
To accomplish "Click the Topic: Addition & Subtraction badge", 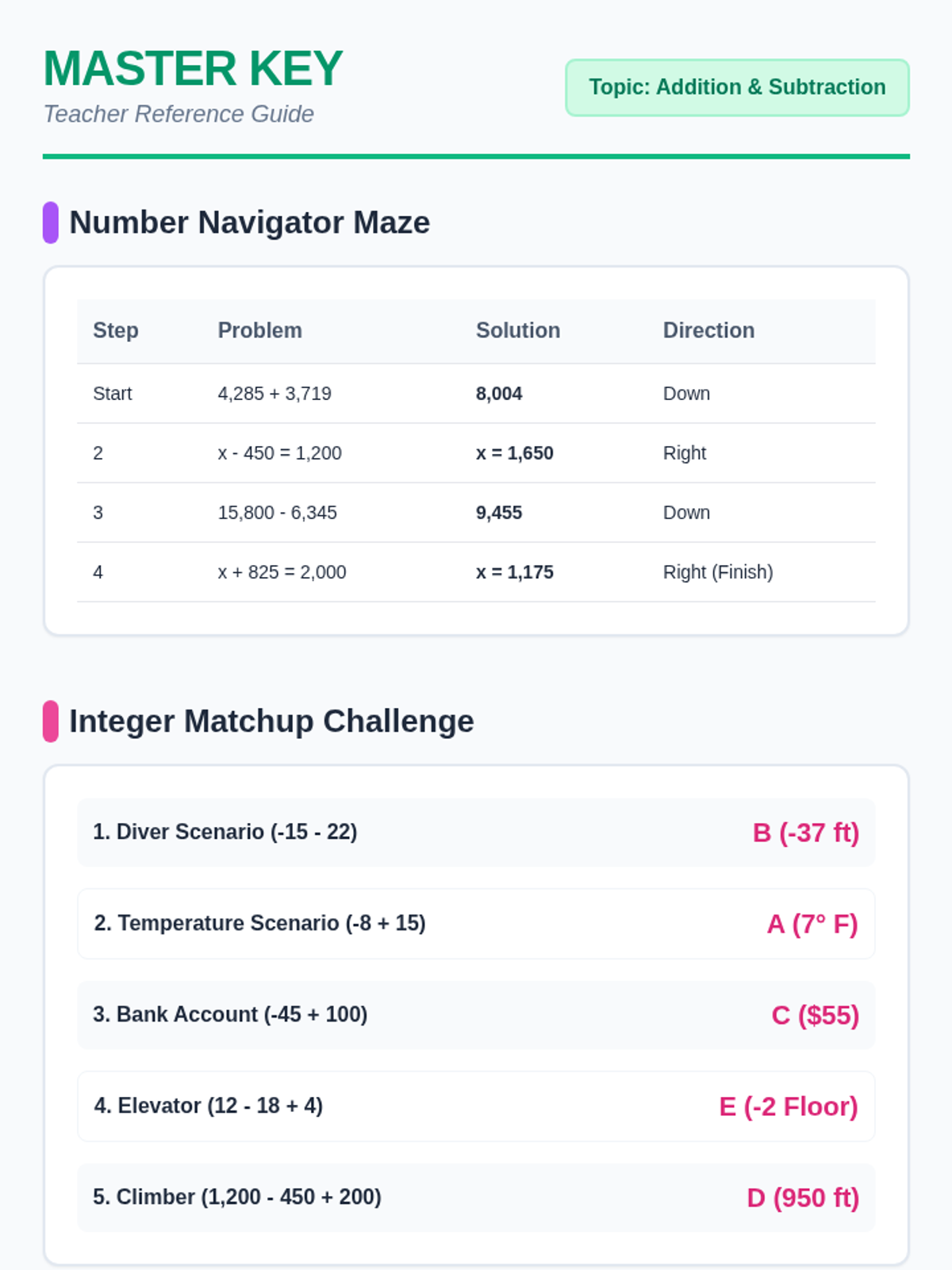I will (737, 87).
